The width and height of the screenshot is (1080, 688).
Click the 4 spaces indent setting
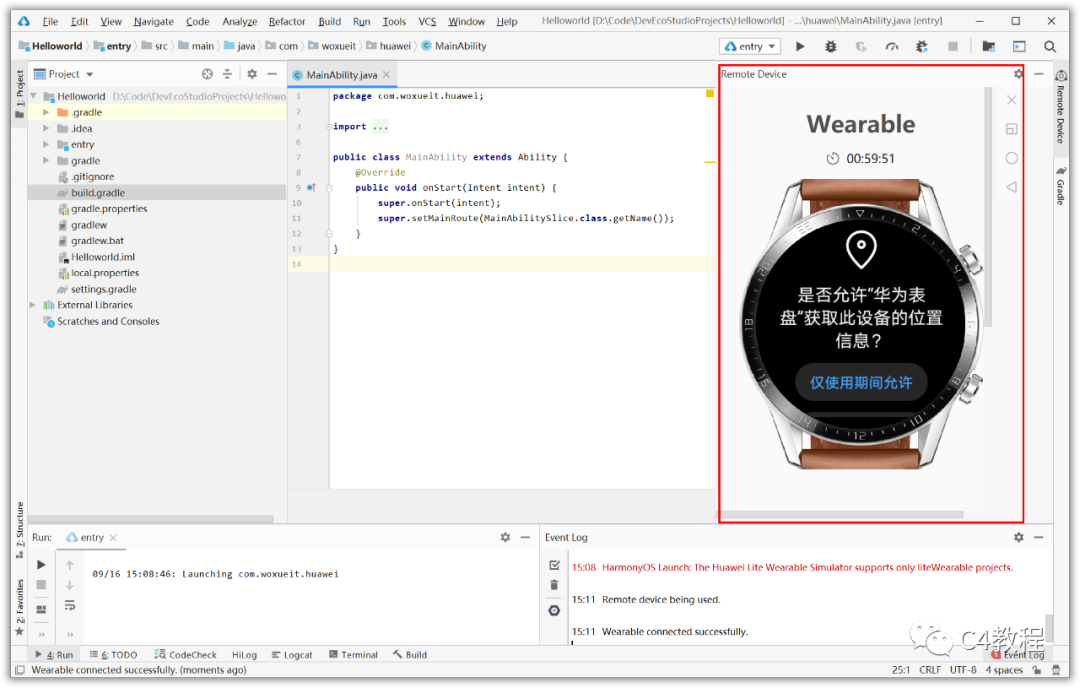click(1004, 670)
